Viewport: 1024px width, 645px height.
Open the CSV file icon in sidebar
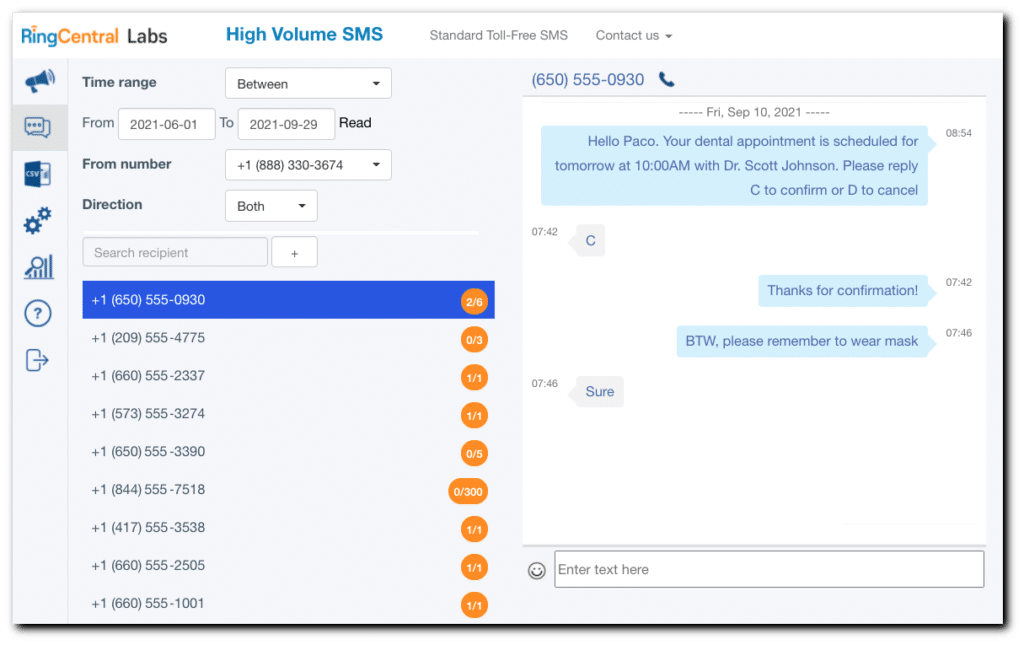pyautogui.click(x=38, y=174)
